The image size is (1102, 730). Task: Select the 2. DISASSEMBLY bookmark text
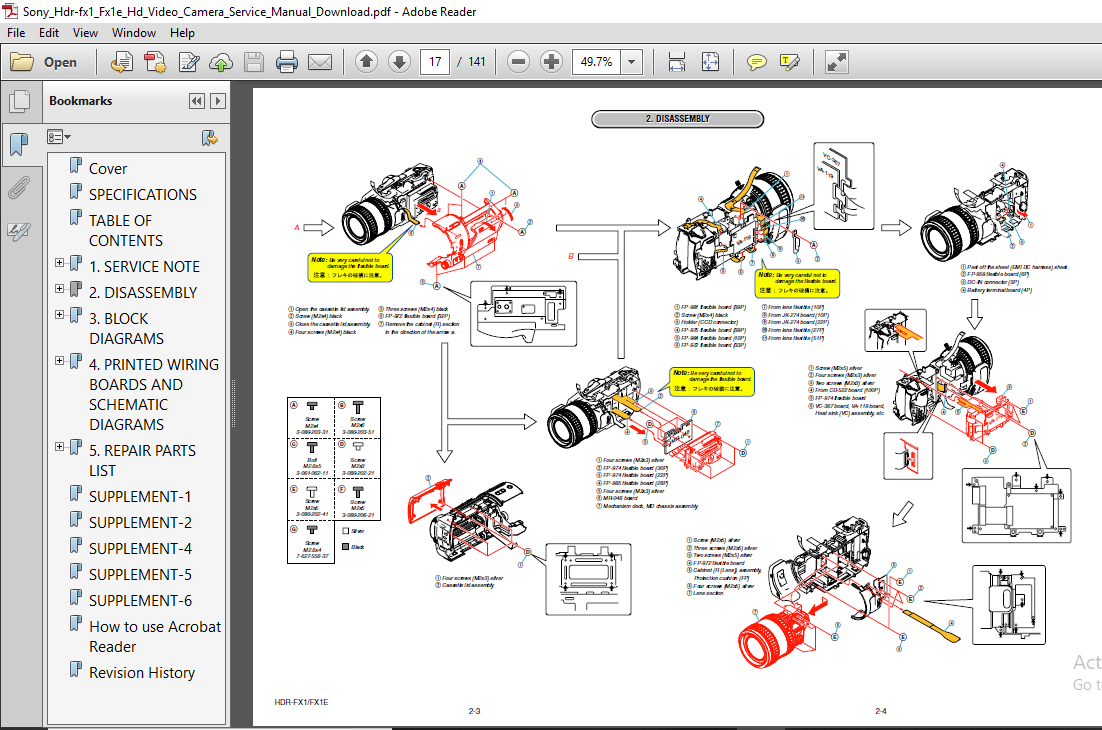point(143,293)
